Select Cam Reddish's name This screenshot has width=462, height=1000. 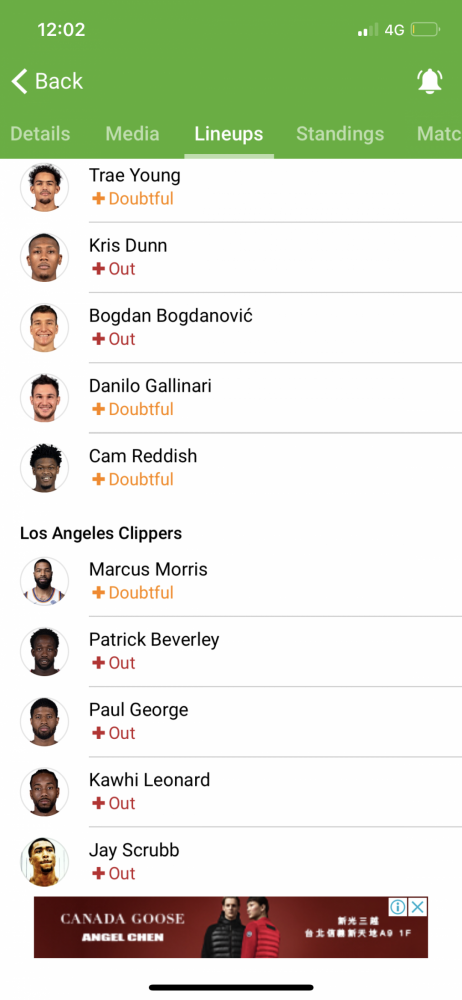[143, 456]
